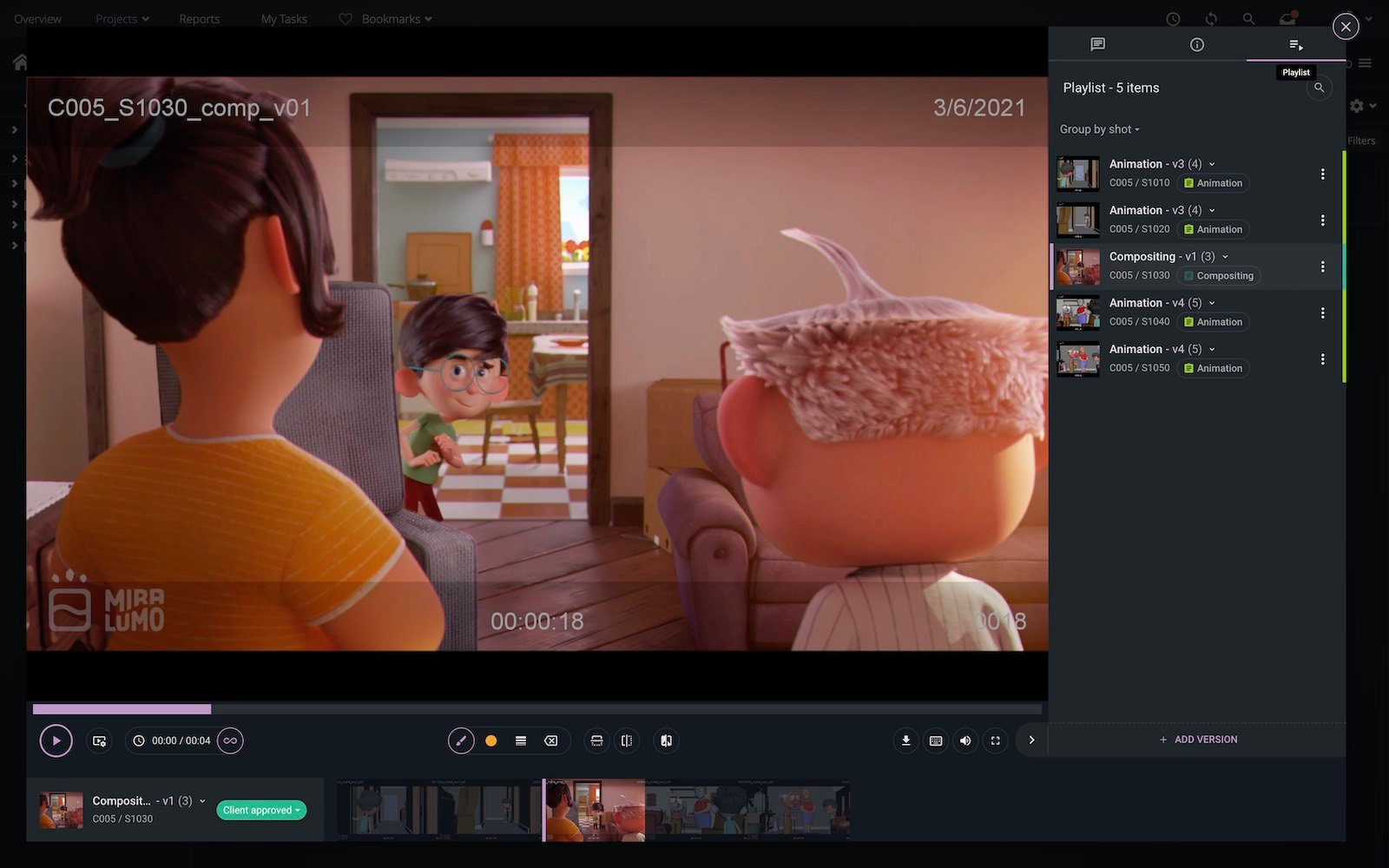1389x868 pixels.
Task: Click the purple playback progress bar
Action: [122, 709]
